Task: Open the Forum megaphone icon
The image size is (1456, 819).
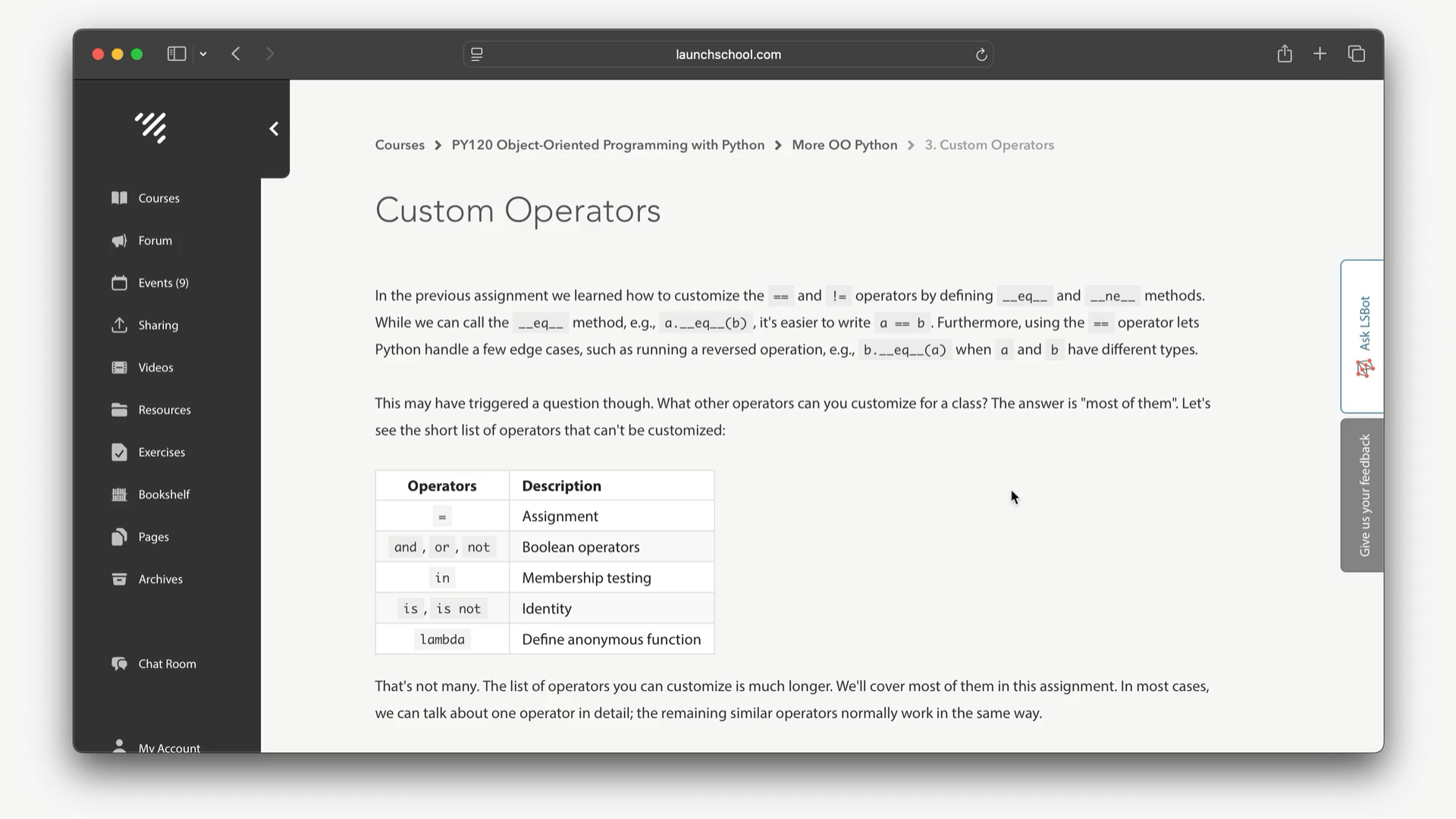Action: pyautogui.click(x=119, y=240)
